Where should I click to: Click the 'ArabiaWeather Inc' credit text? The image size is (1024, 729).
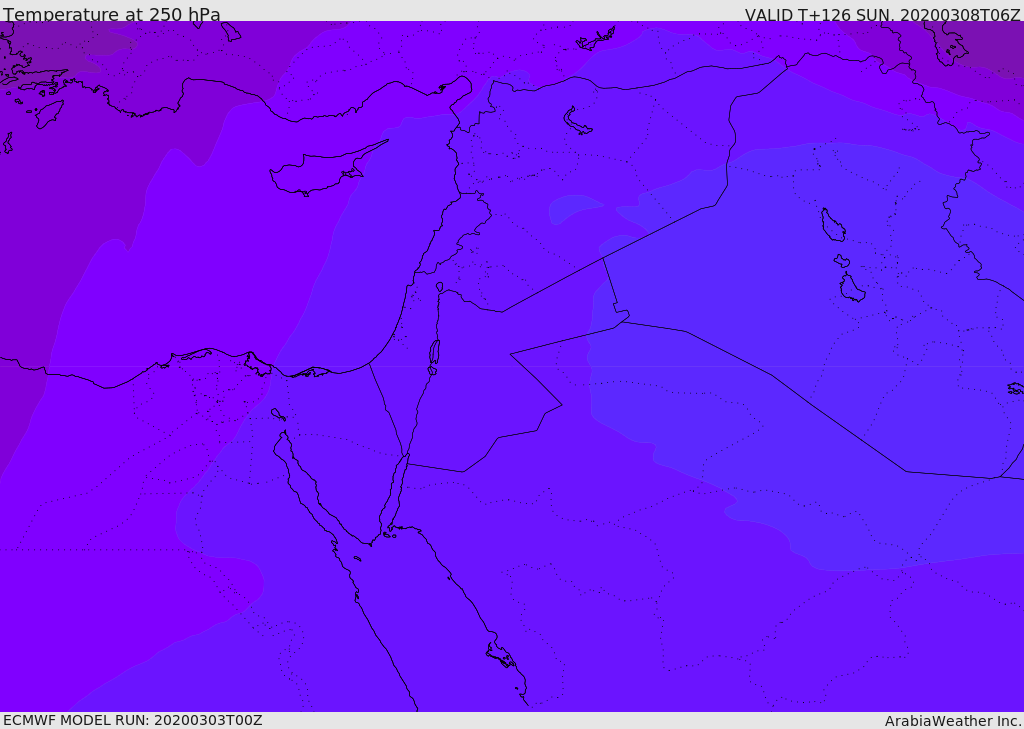[952, 721]
